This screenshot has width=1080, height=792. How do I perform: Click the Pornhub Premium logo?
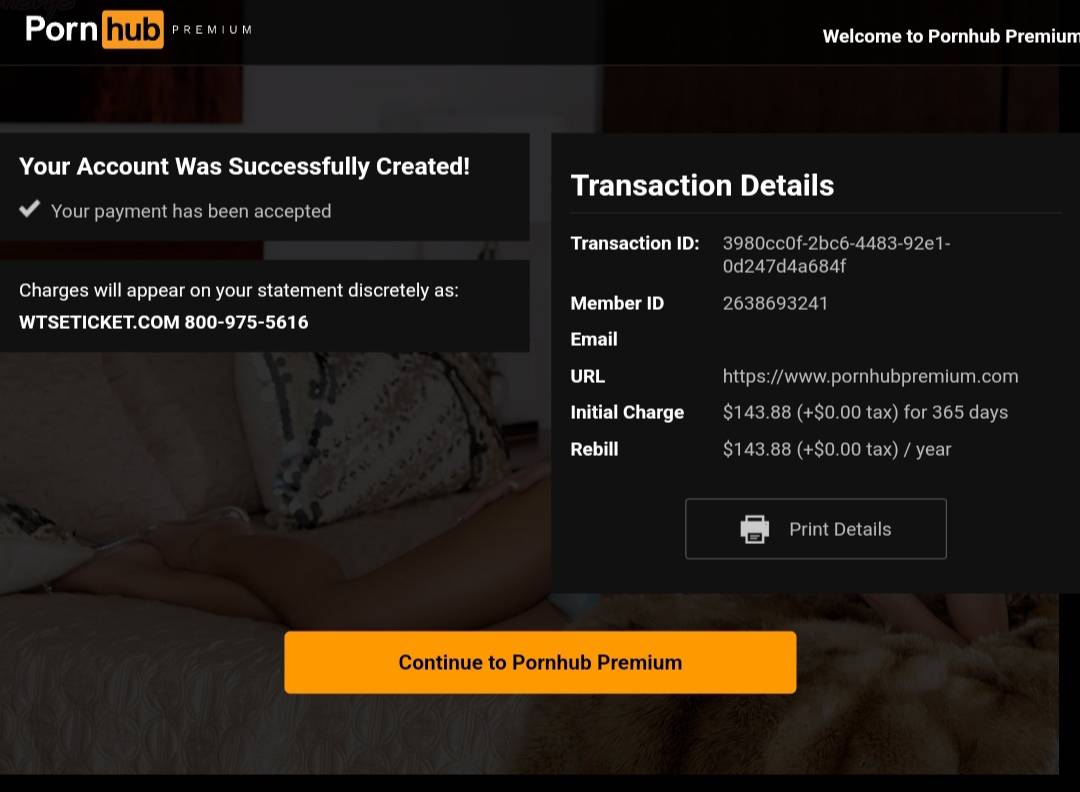click(138, 30)
